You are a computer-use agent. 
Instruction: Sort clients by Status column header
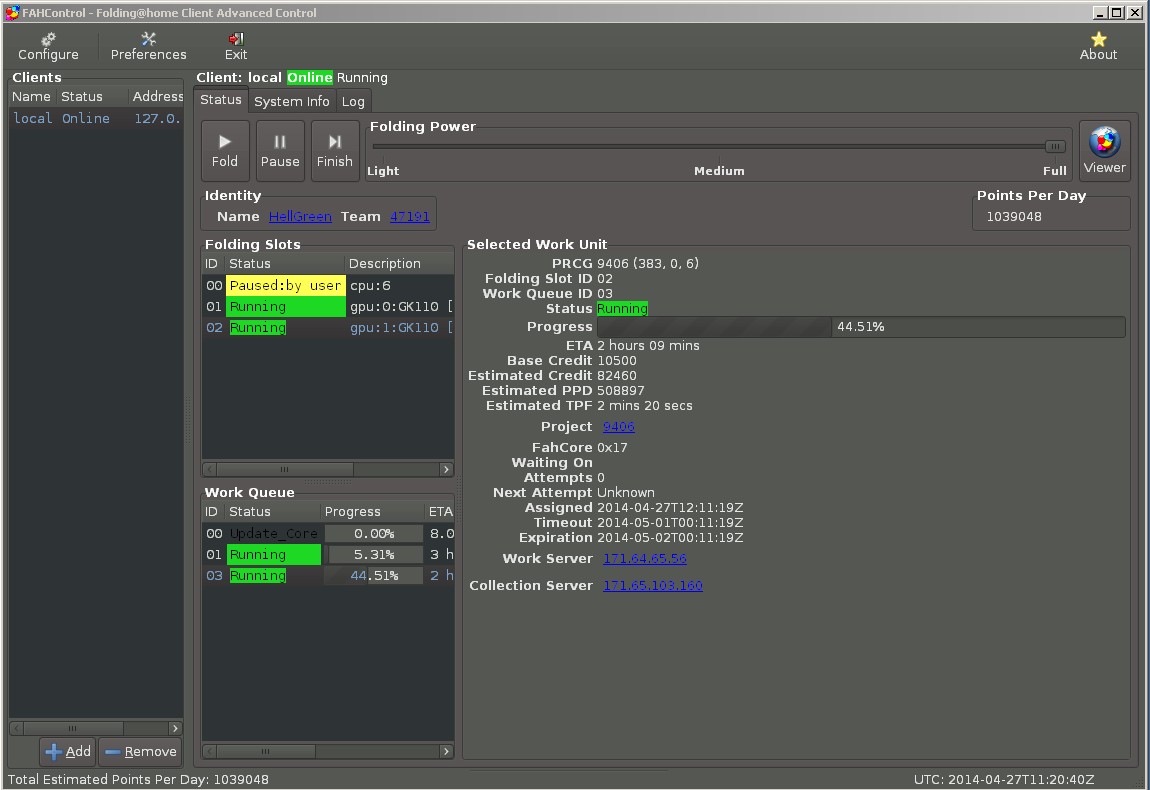(91, 96)
